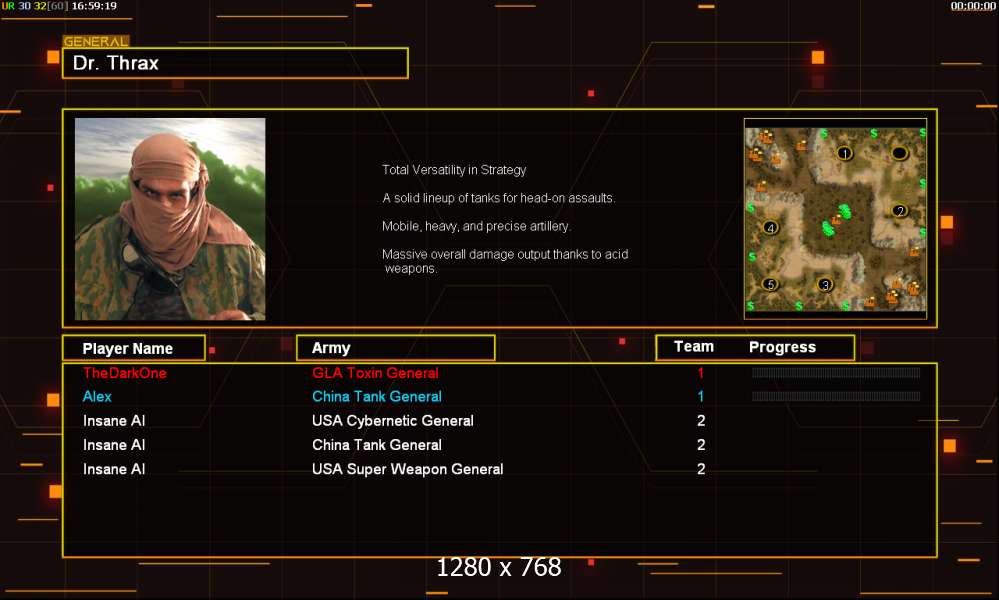Click the Player Name column header
Viewport: 999px width, 600px height.
134,348
